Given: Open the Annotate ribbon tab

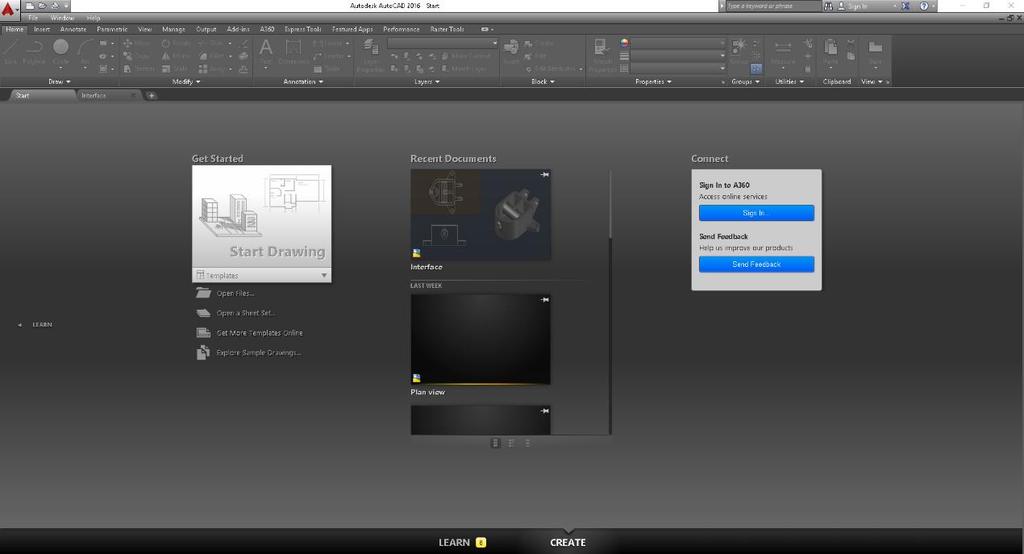Looking at the screenshot, I should tap(73, 29).
